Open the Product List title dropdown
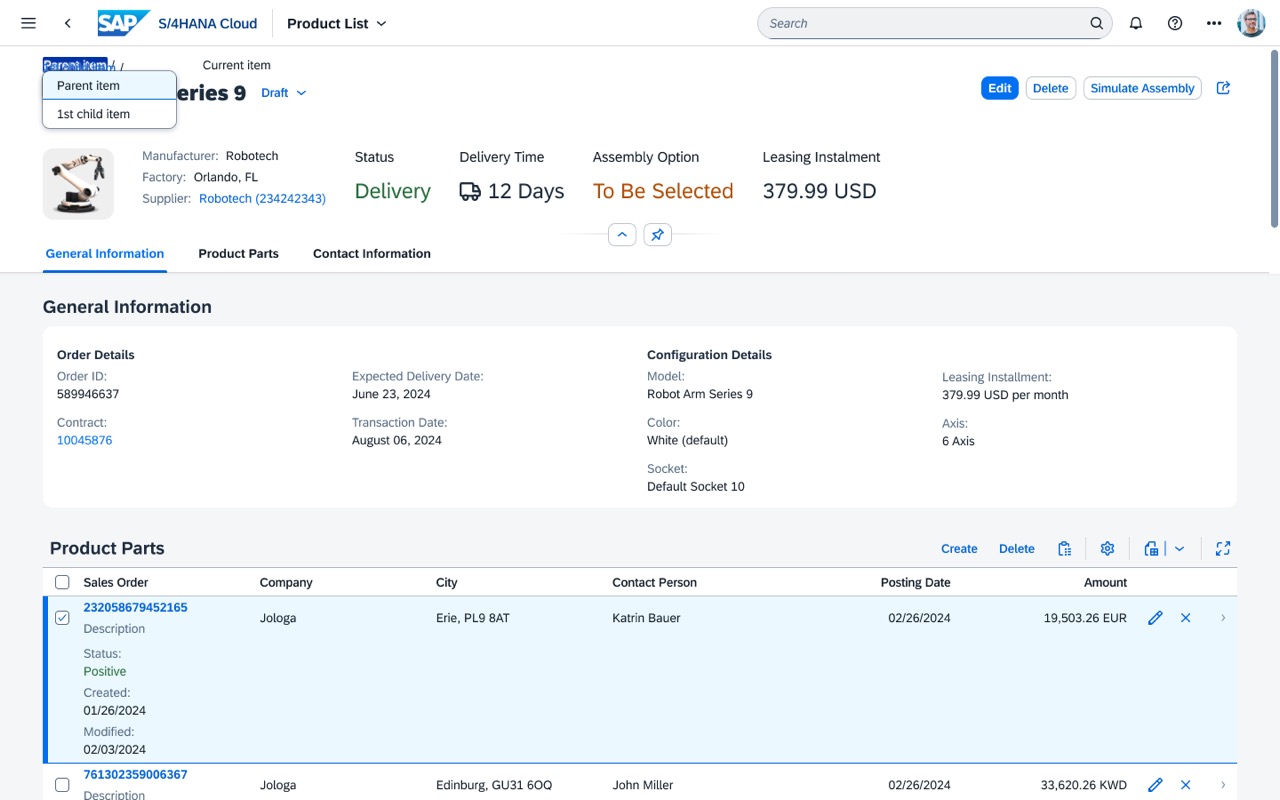1280x800 pixels. (337, 23)
